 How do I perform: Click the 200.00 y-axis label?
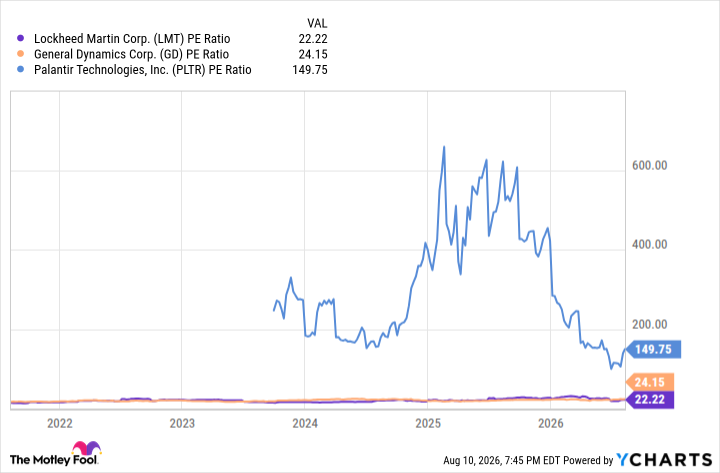point(649,324)
